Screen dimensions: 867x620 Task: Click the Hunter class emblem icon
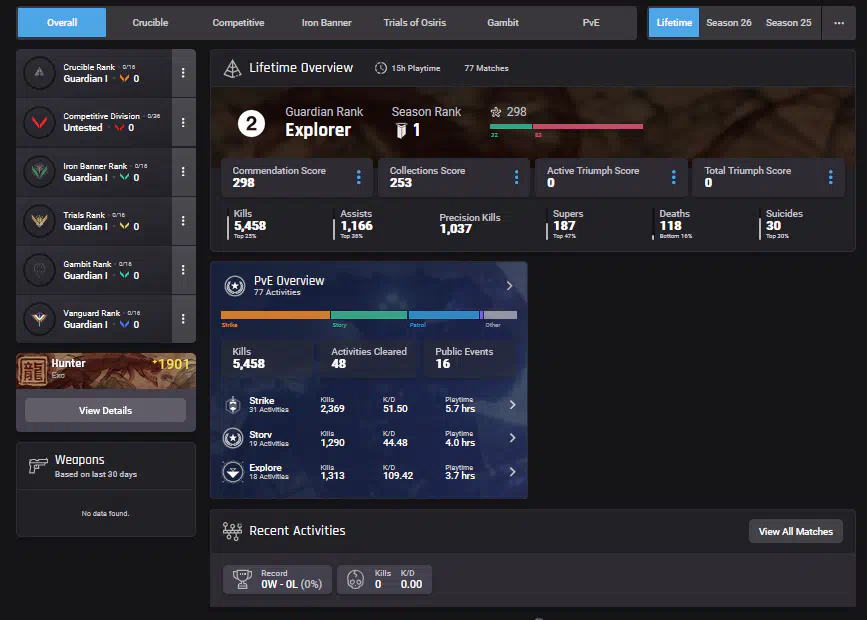pyautogui.click(x=33, y=371)
